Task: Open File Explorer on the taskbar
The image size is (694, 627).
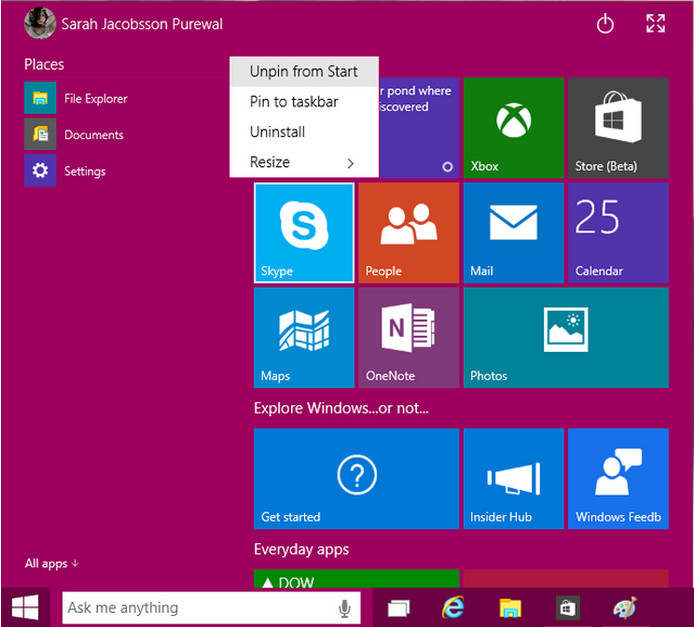Action: 510,608
